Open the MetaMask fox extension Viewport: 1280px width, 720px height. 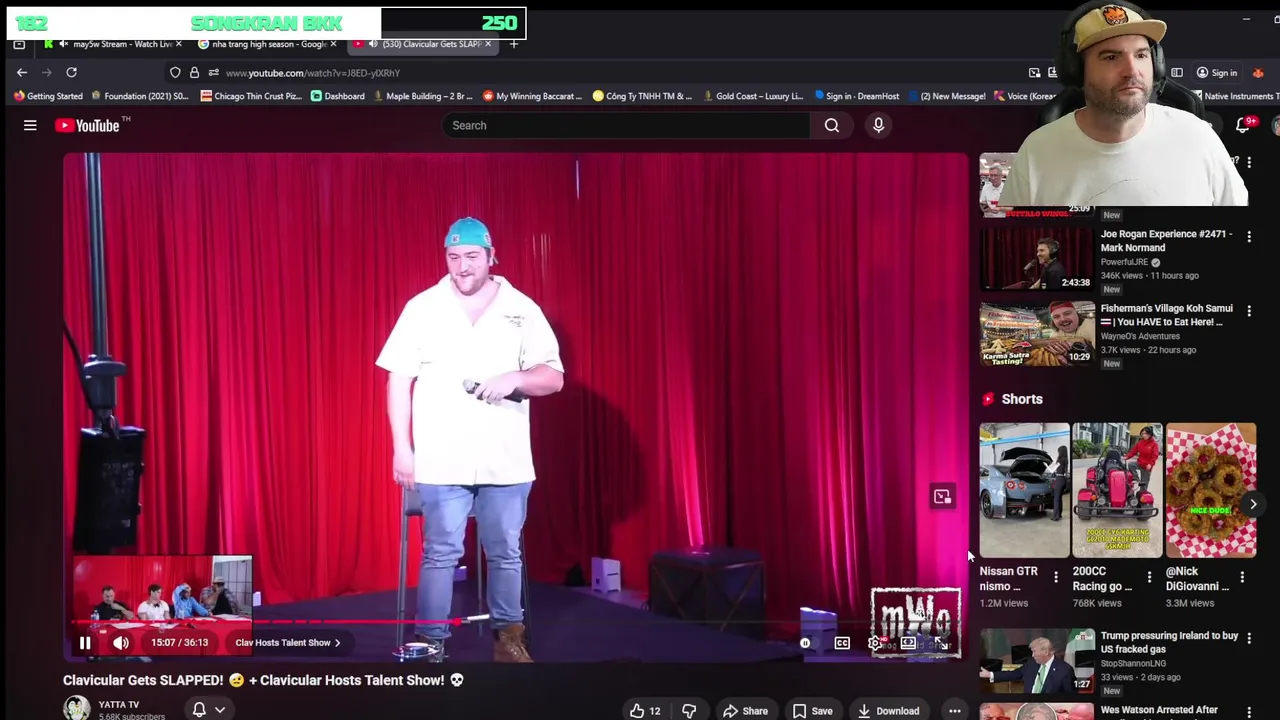pos(1258,72)
